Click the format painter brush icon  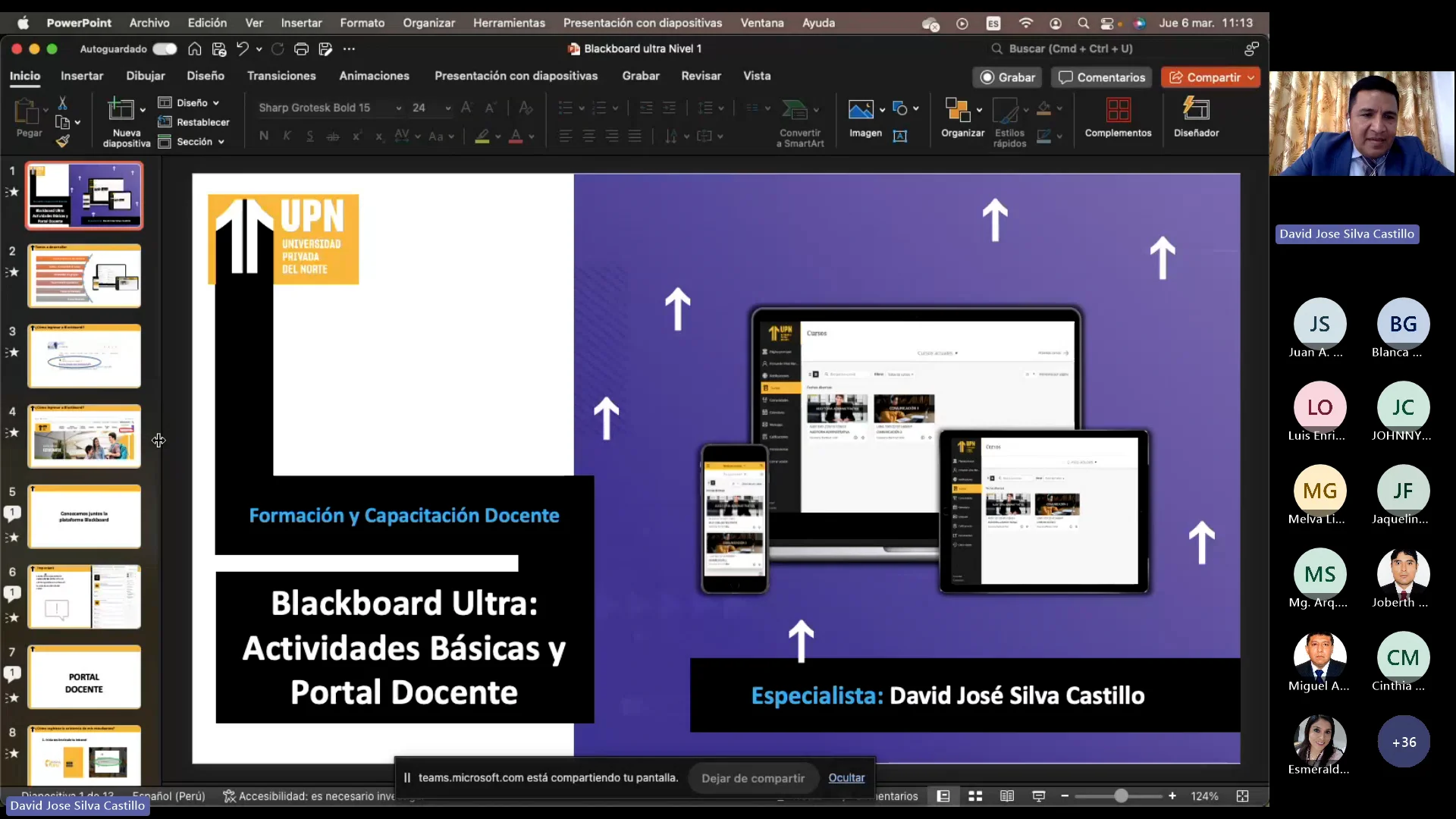[x=63, y=141]
